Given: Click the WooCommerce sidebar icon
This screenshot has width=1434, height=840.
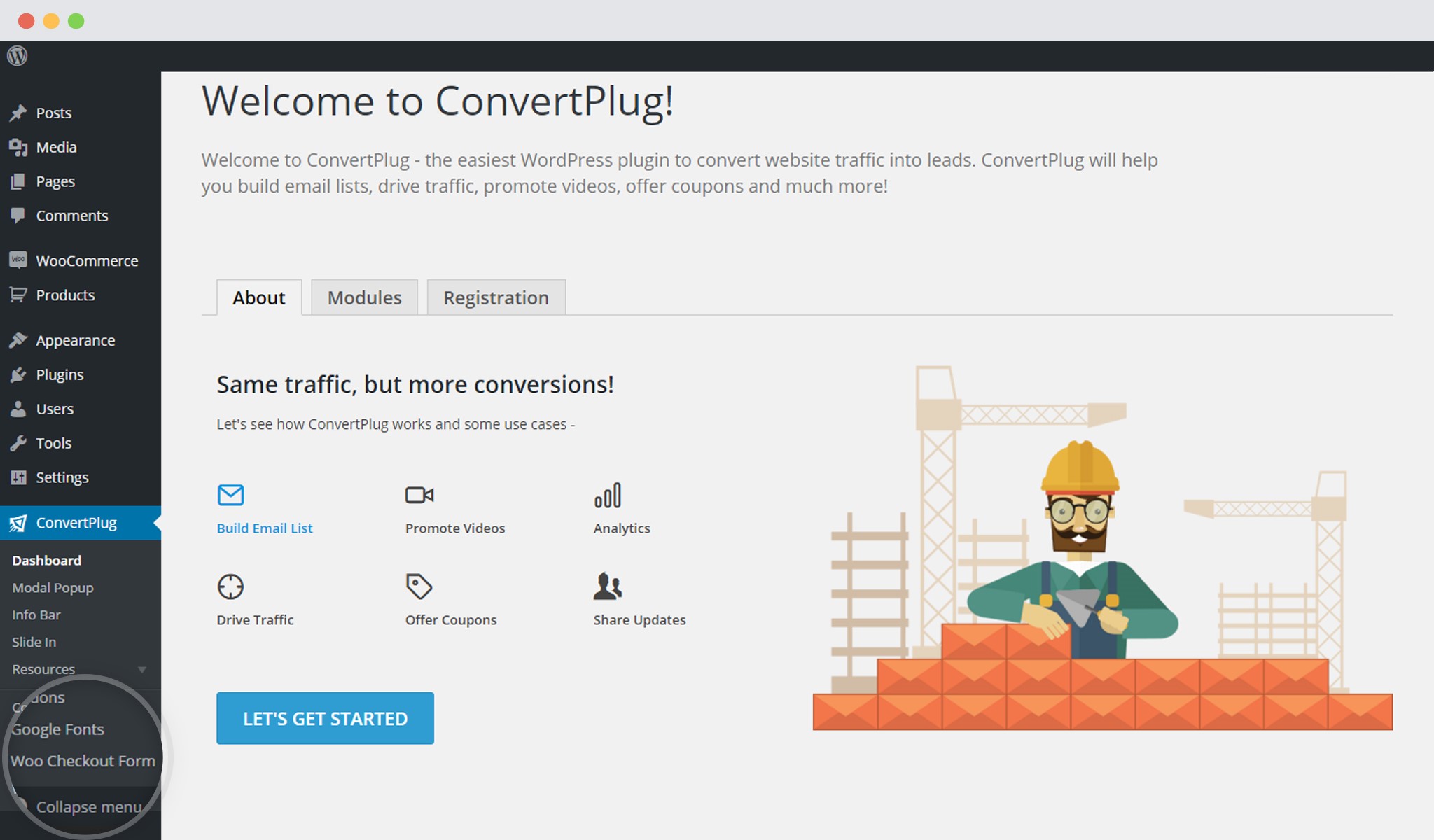Looking at the screenshot, I should click(18, 260).
